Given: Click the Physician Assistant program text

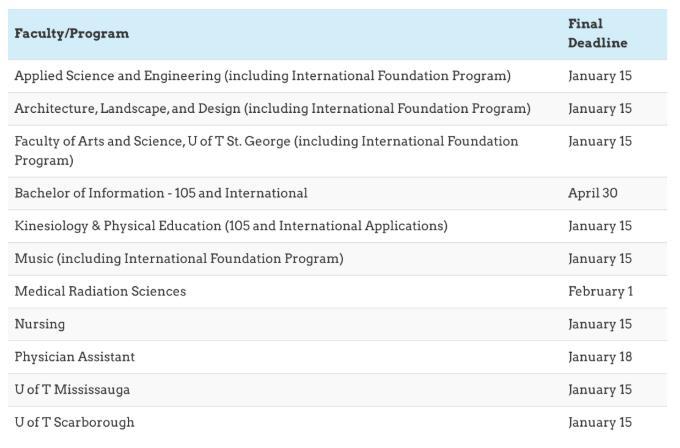Looking at the screenshot, I should pyautogui.click(x=75, y=357).
